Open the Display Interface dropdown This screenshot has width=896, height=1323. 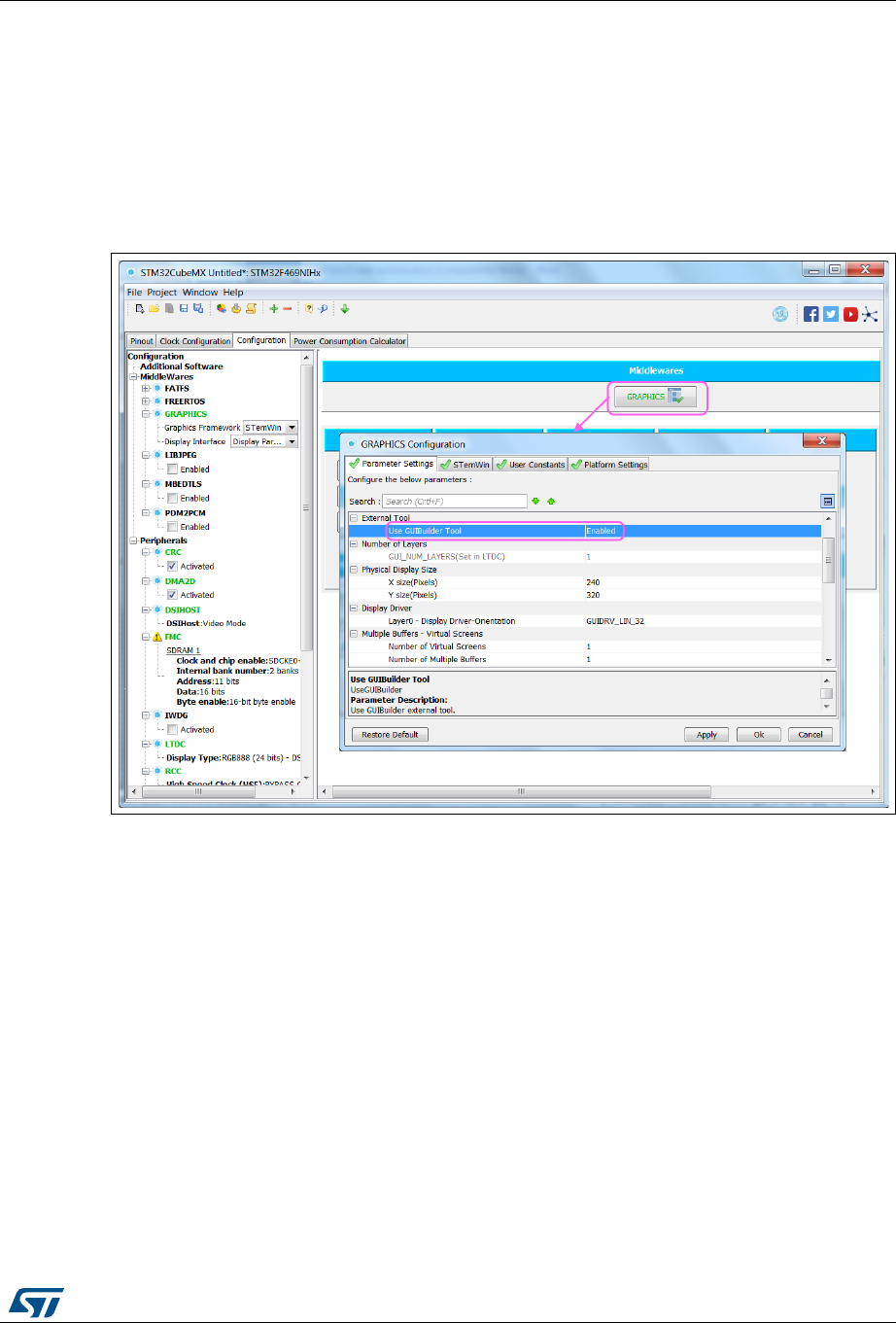pyautogui.click(x=292, y=441)
